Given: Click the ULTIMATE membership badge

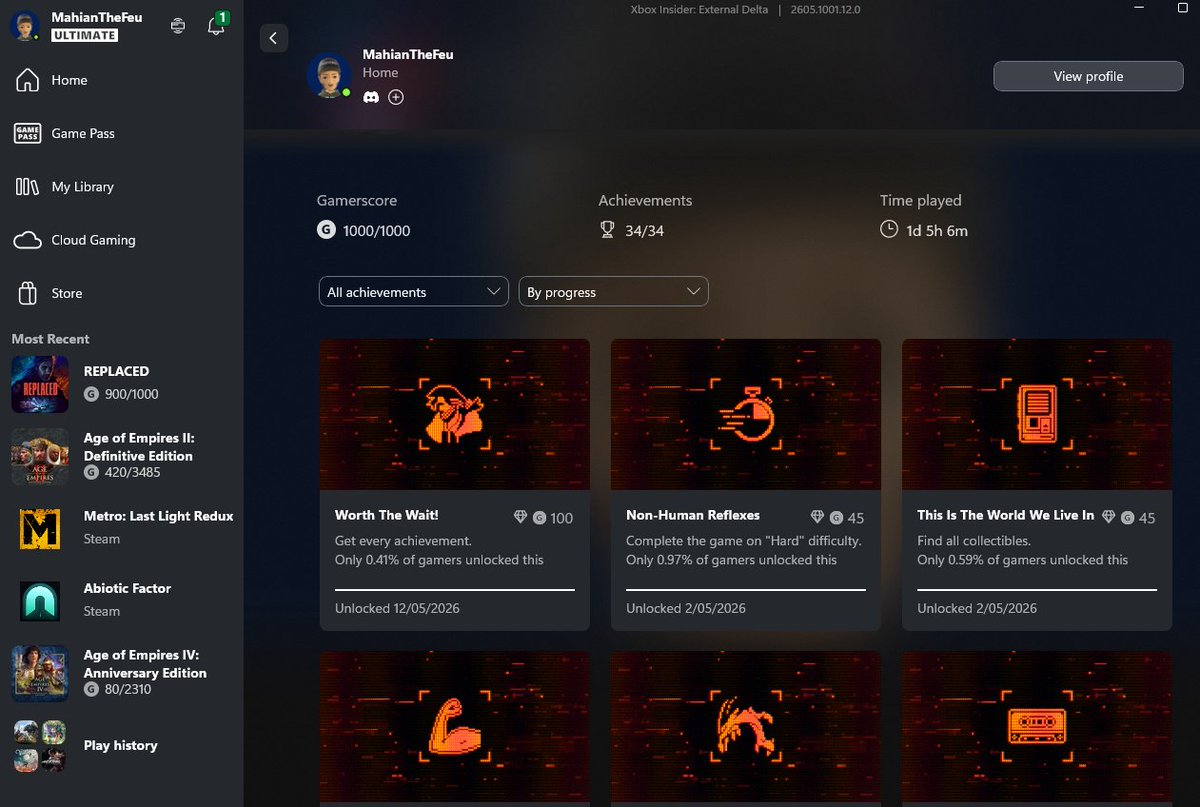Looking at the screenshot, I should coord(85,35).
